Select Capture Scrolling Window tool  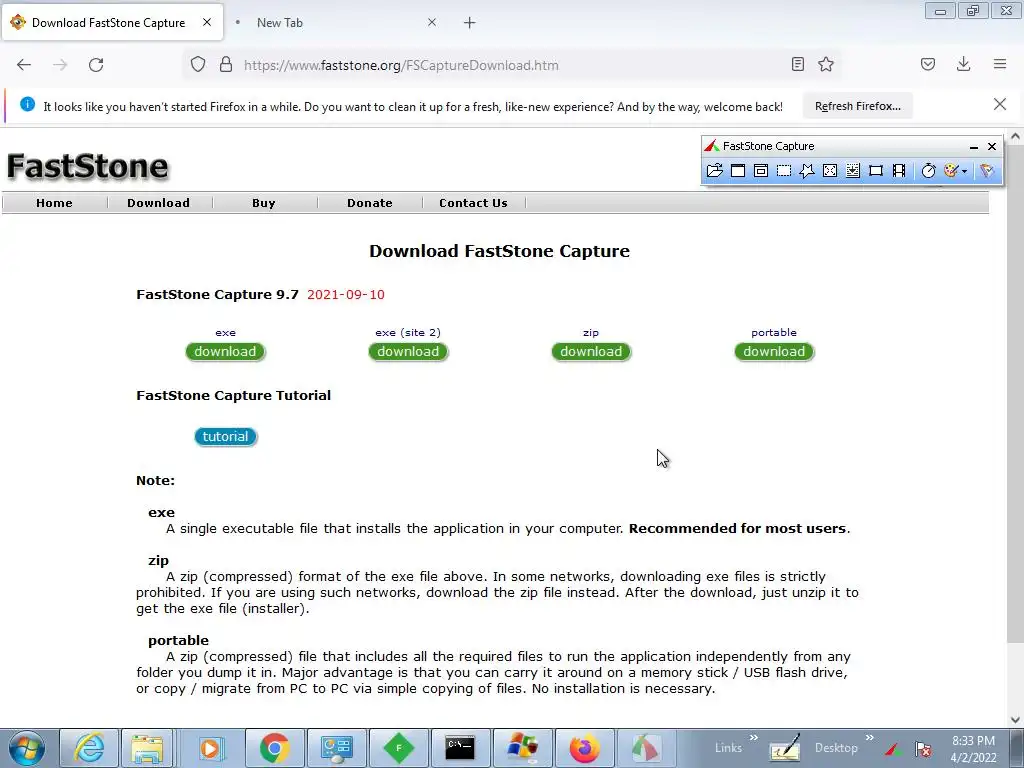point(853,170)
